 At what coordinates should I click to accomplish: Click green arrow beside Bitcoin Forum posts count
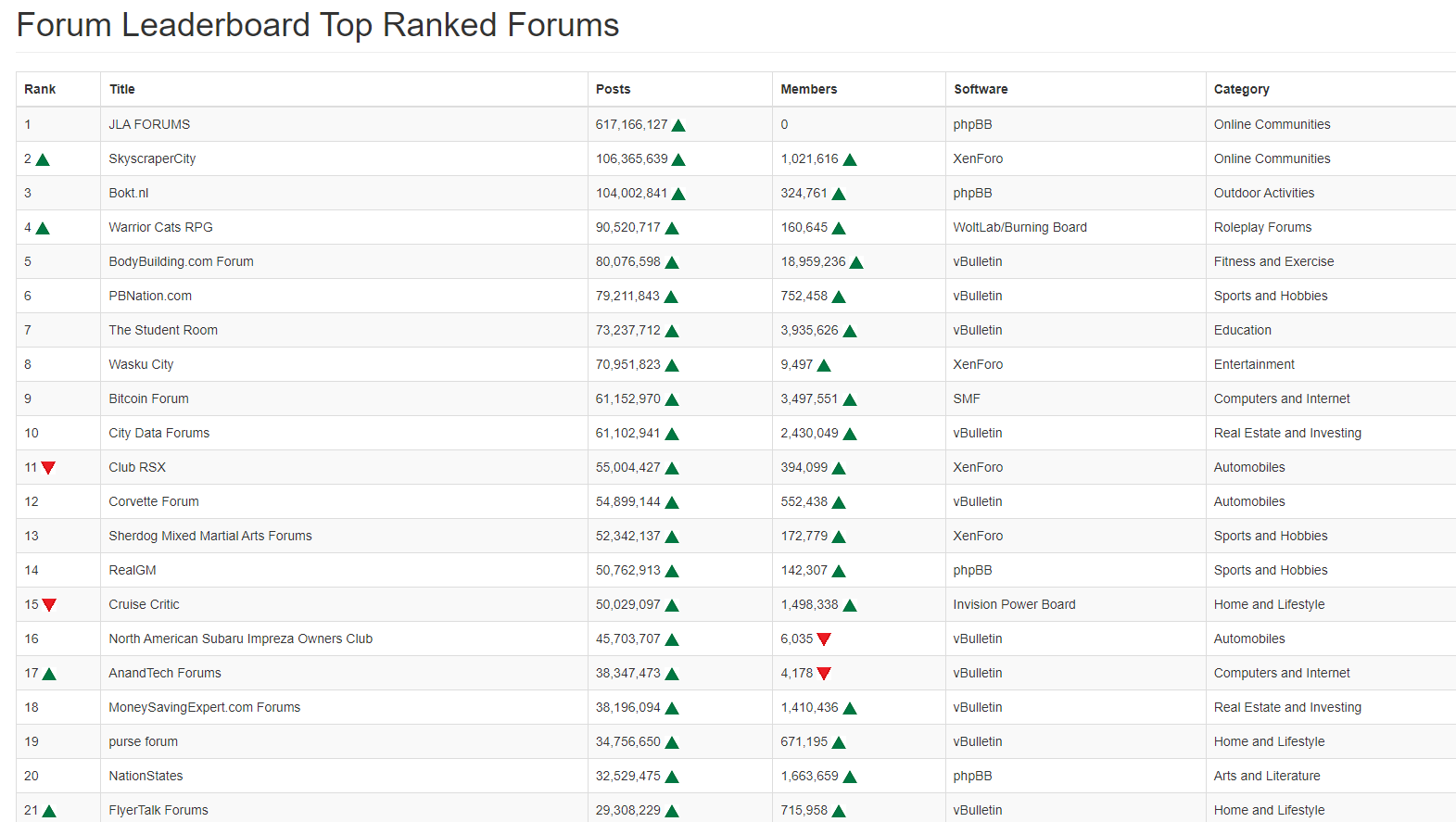(x=672, y=399)
